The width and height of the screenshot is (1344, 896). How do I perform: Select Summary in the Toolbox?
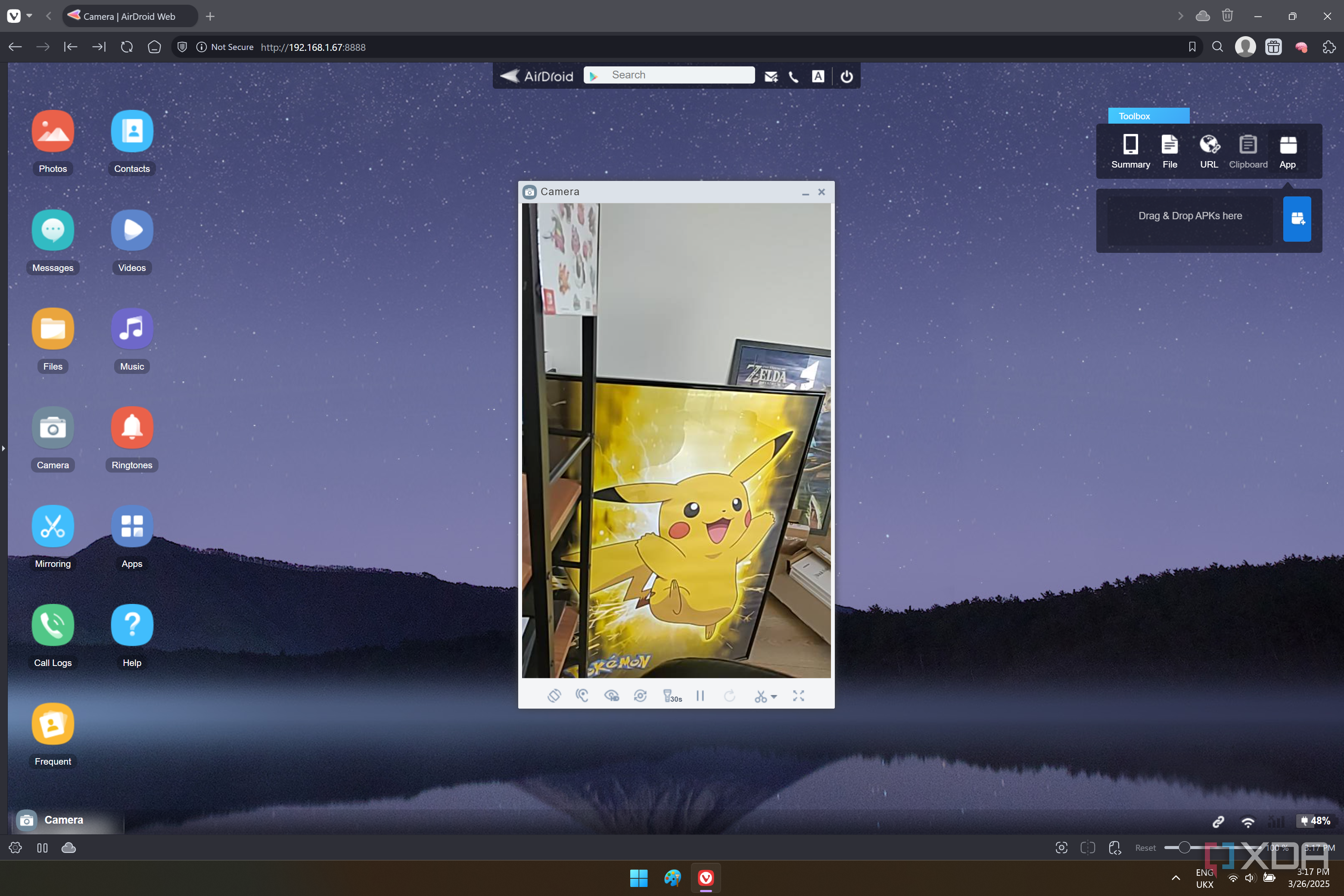pyautogui.click(x=1130, y=152)
